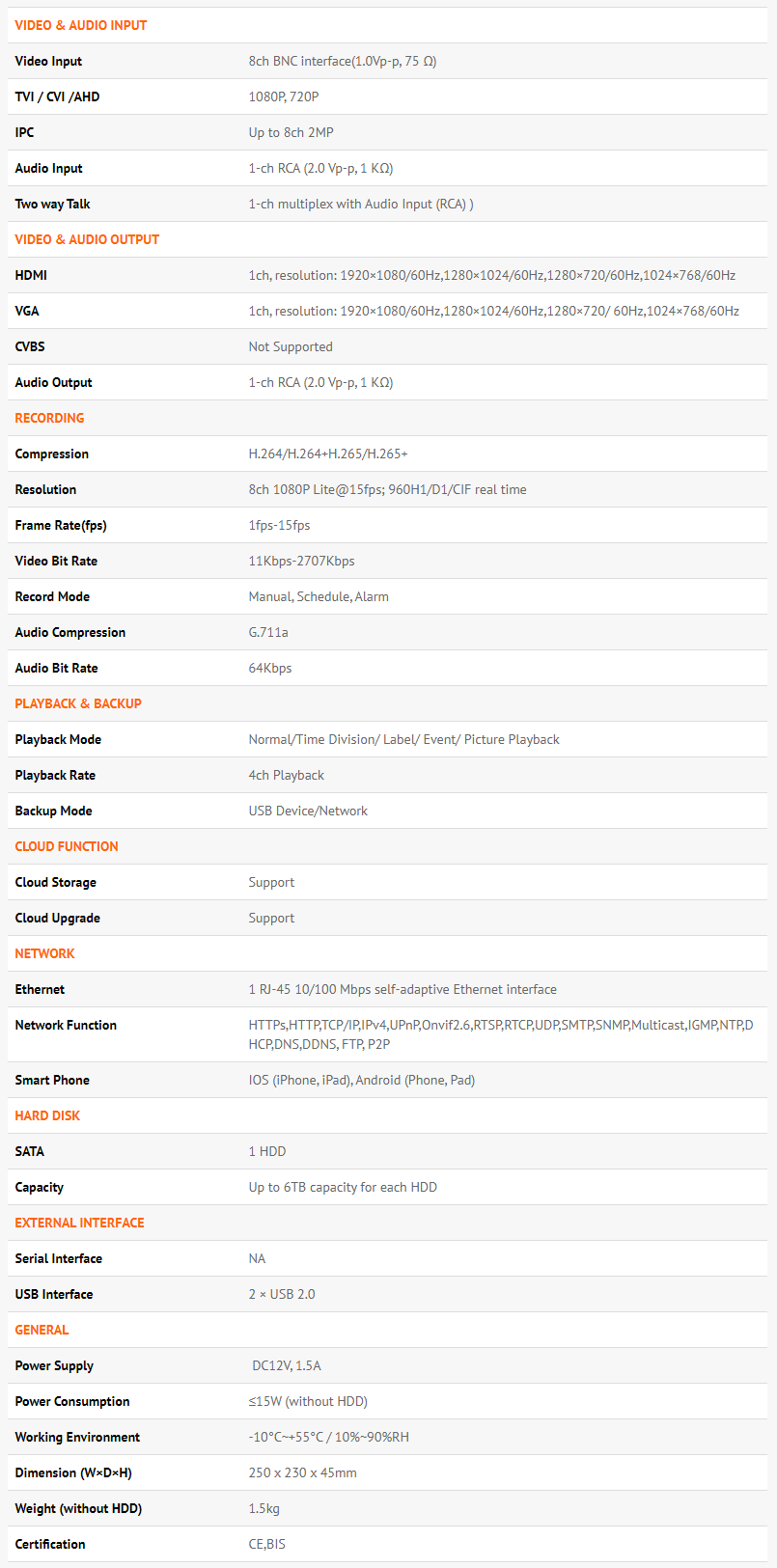777x1568 pixels.
Task: Click the VIDEO & AUDIO OUTPUT section header
Action: click(x=87, y=239)
